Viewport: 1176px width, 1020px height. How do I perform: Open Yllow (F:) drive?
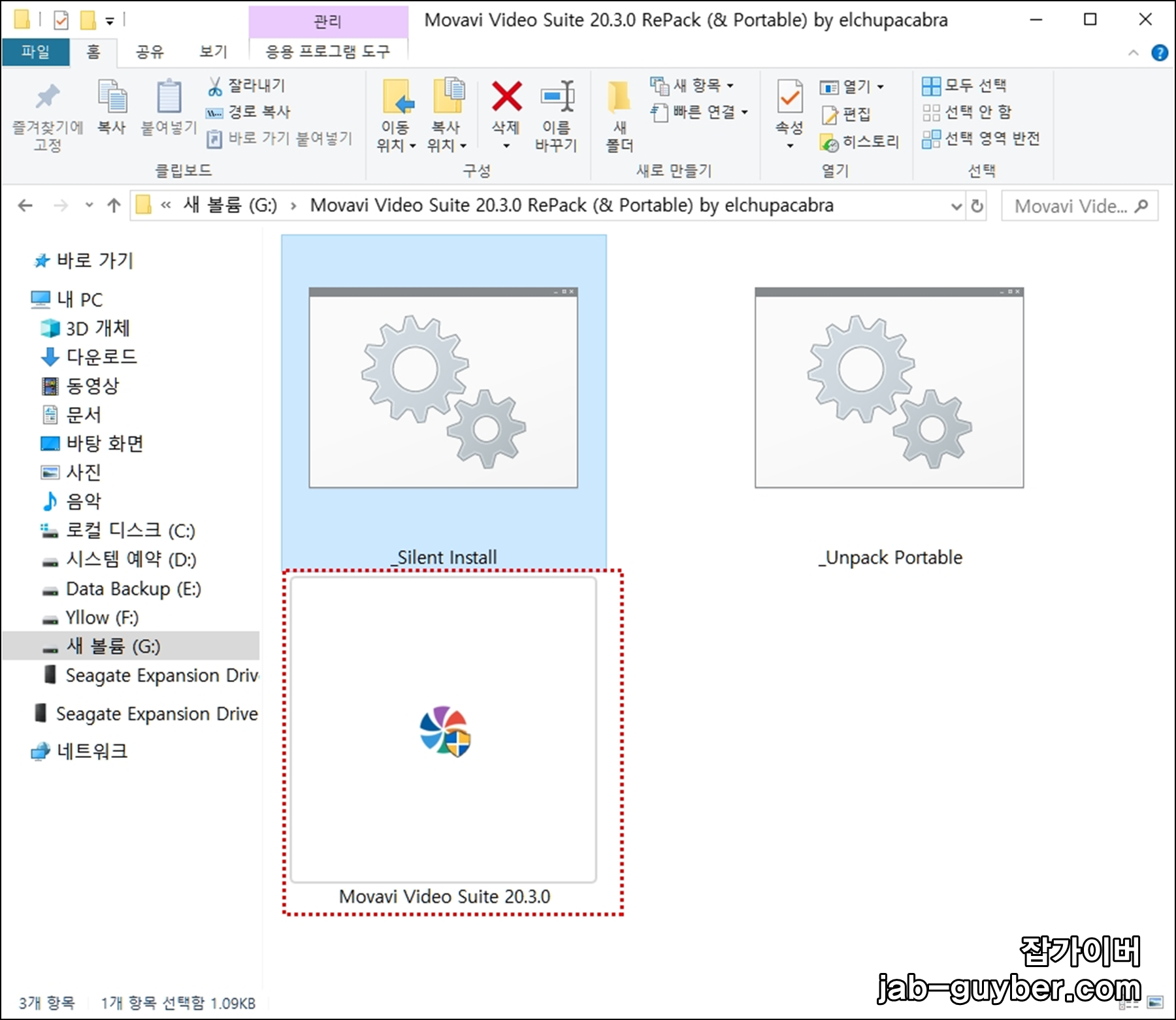tap(90, 617)
